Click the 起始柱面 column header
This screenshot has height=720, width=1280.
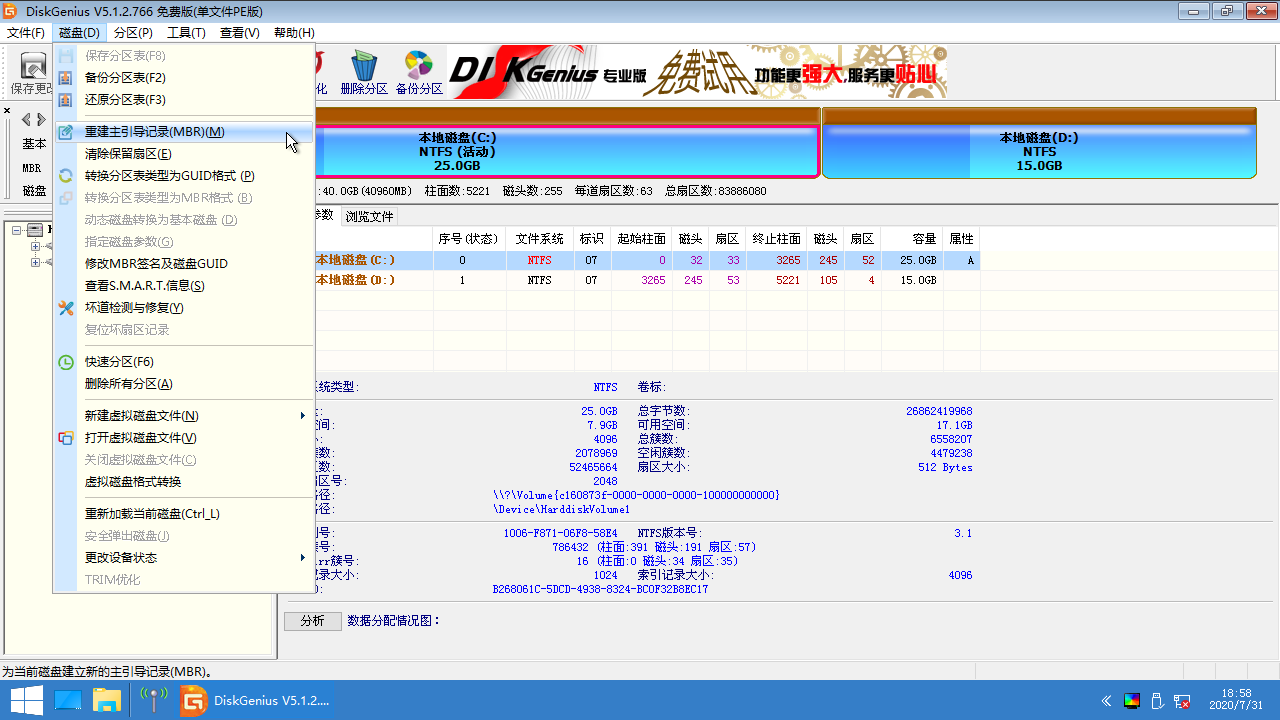point(642,239)
